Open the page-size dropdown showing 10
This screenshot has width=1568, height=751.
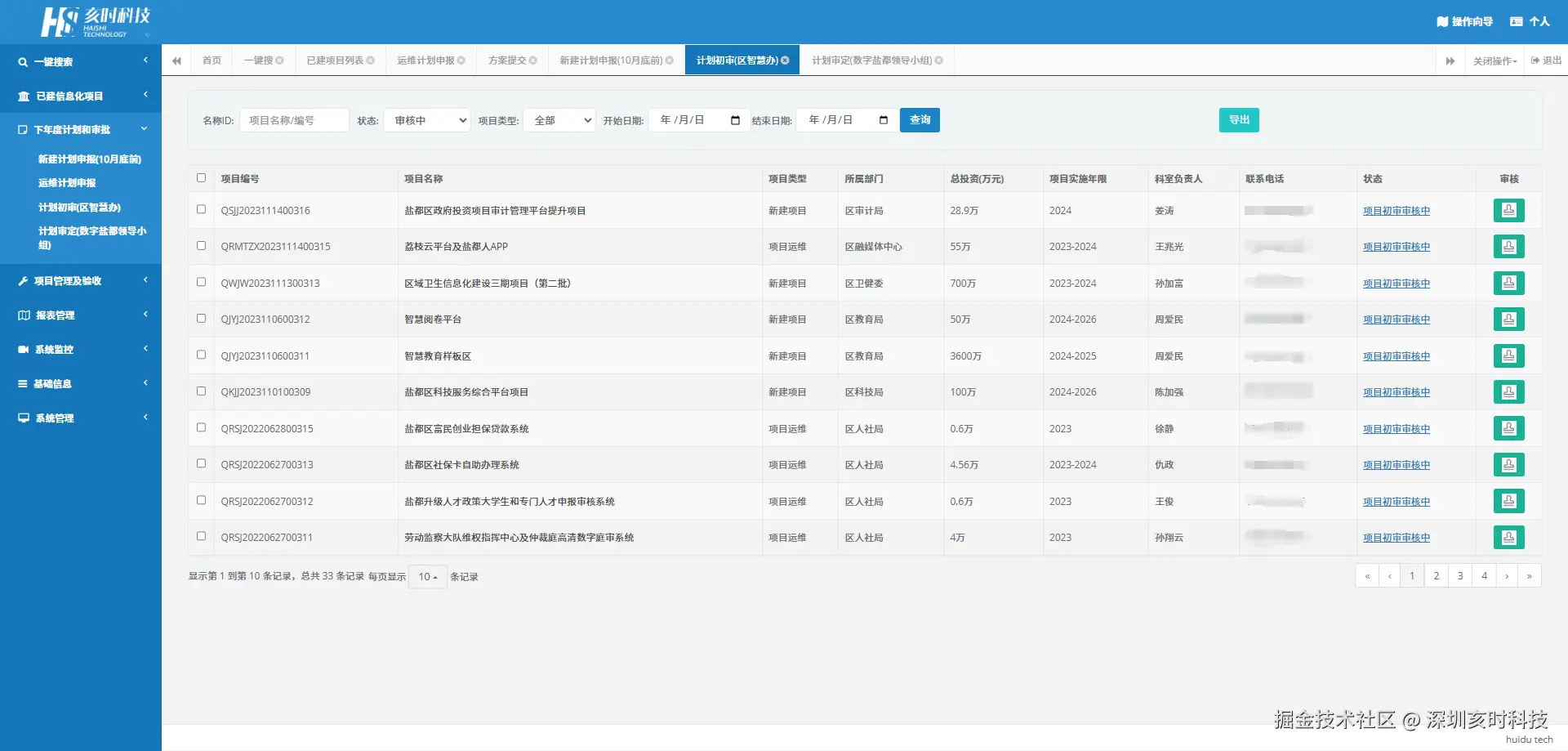(428, 577)
